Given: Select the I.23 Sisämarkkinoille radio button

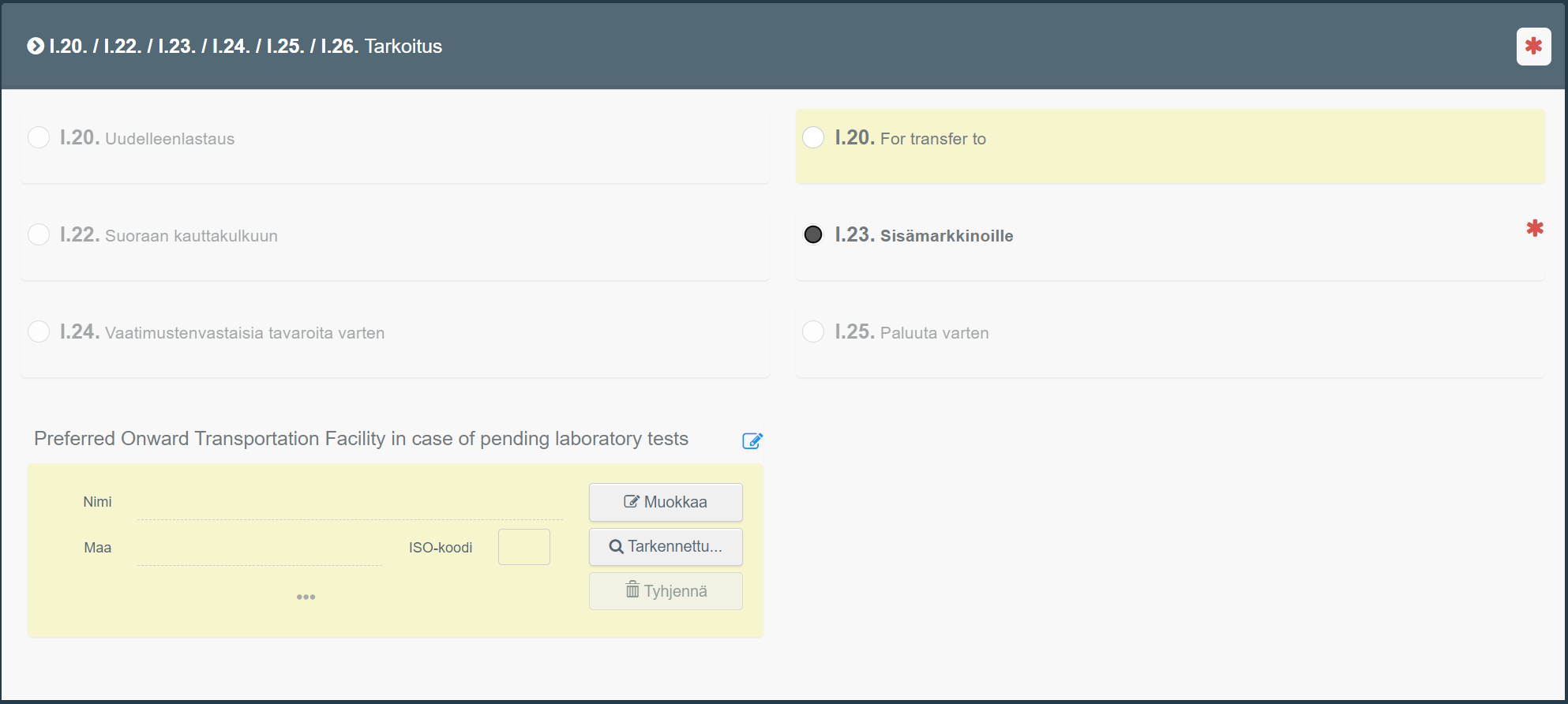Looking at the screenshot, I should pos(813,235).
